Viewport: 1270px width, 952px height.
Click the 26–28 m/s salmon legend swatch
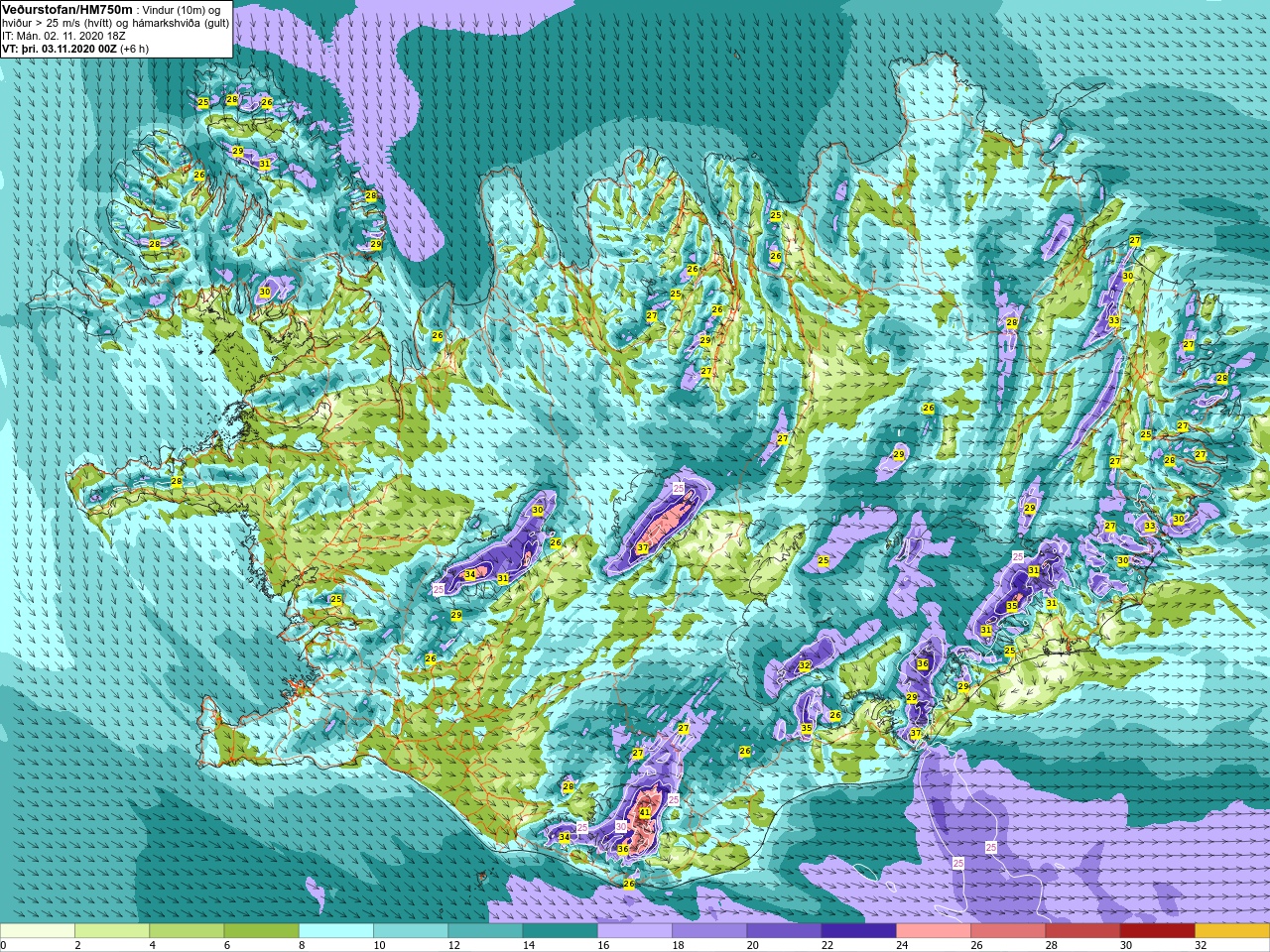[1008, 931]
